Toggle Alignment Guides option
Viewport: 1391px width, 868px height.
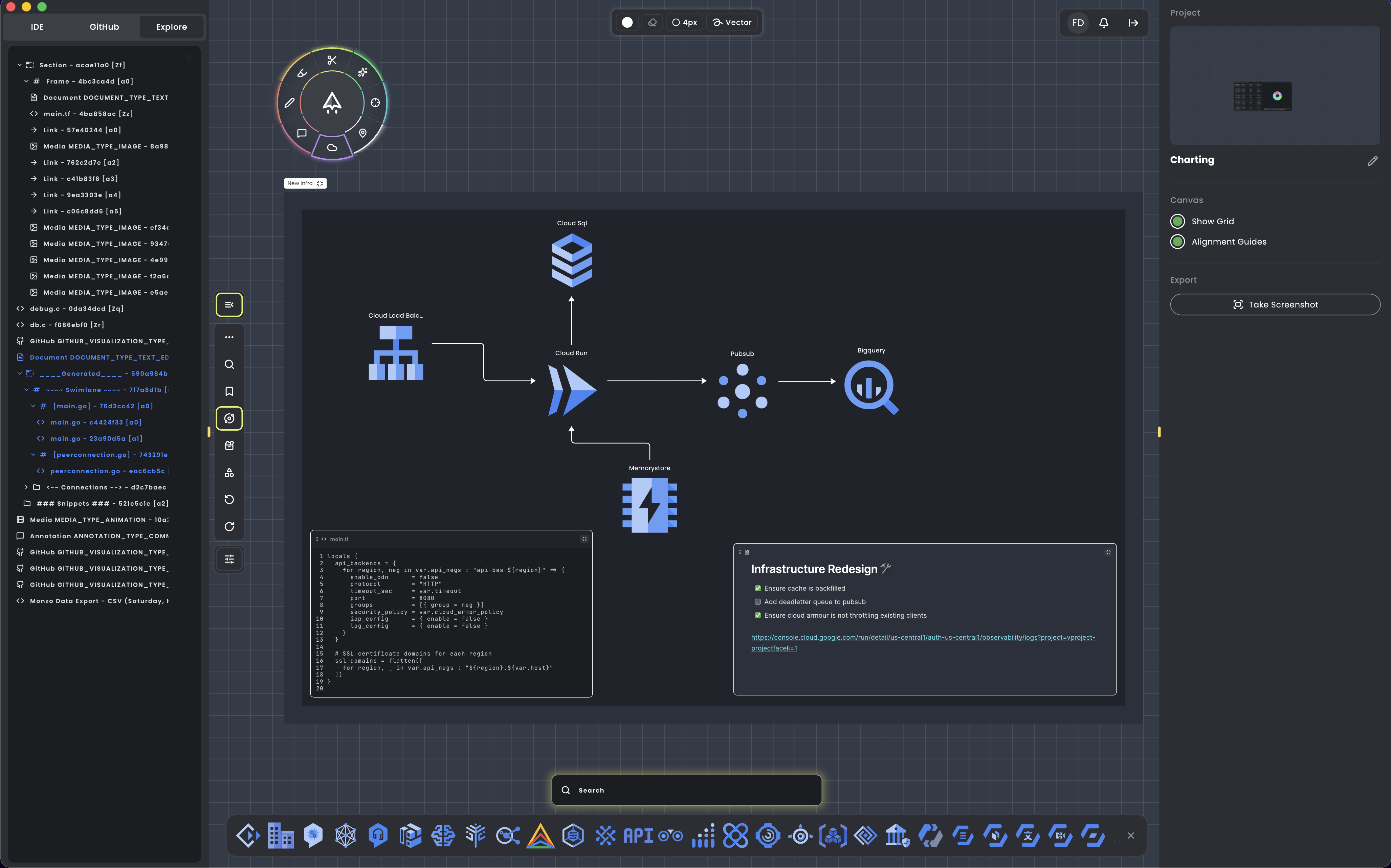[1177, 242]
